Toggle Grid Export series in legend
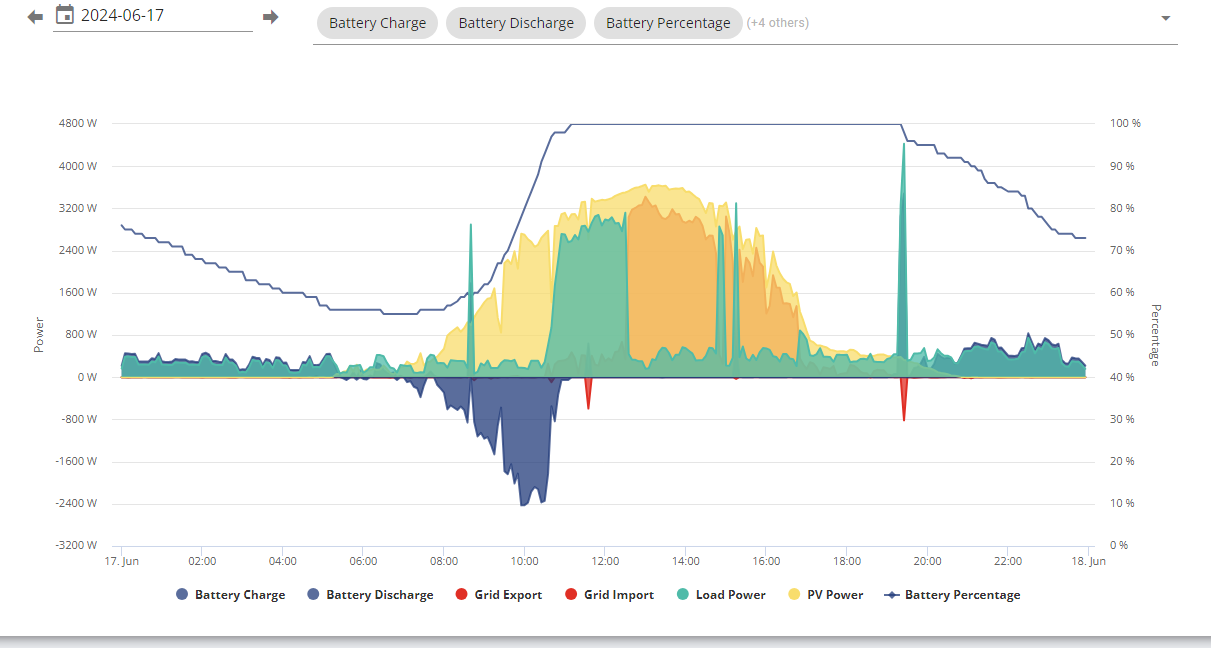Screen dimensions: 1211x648 pos(498,595)
